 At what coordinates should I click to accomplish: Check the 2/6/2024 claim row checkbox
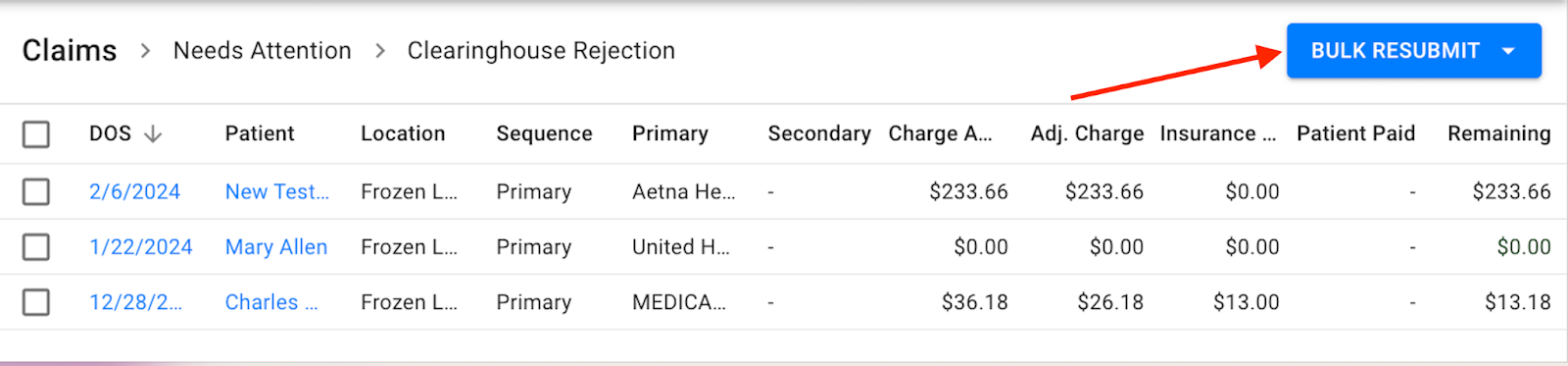point(36,191)
